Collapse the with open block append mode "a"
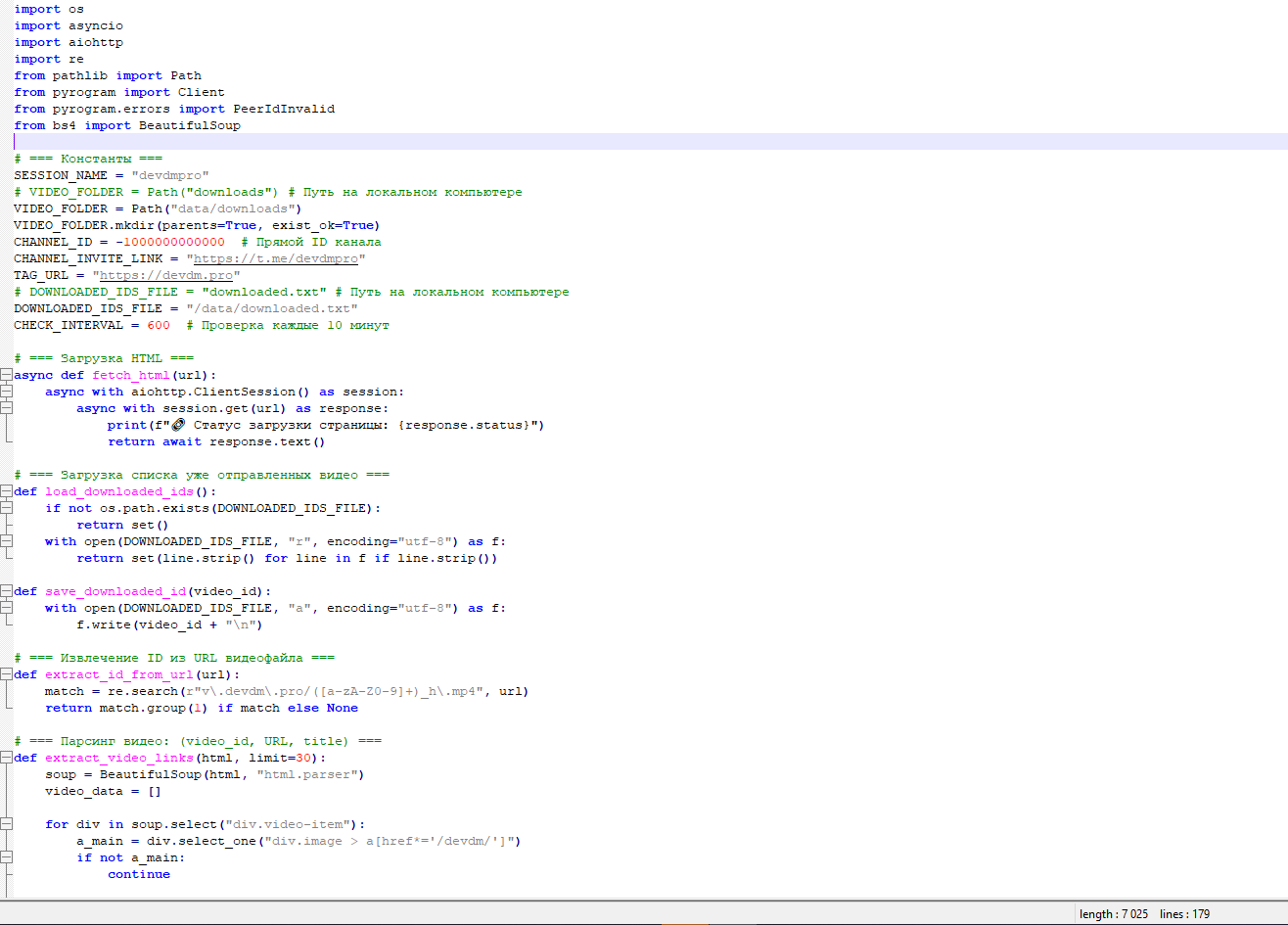This screenshot has width=1288, height=925. 6,608
